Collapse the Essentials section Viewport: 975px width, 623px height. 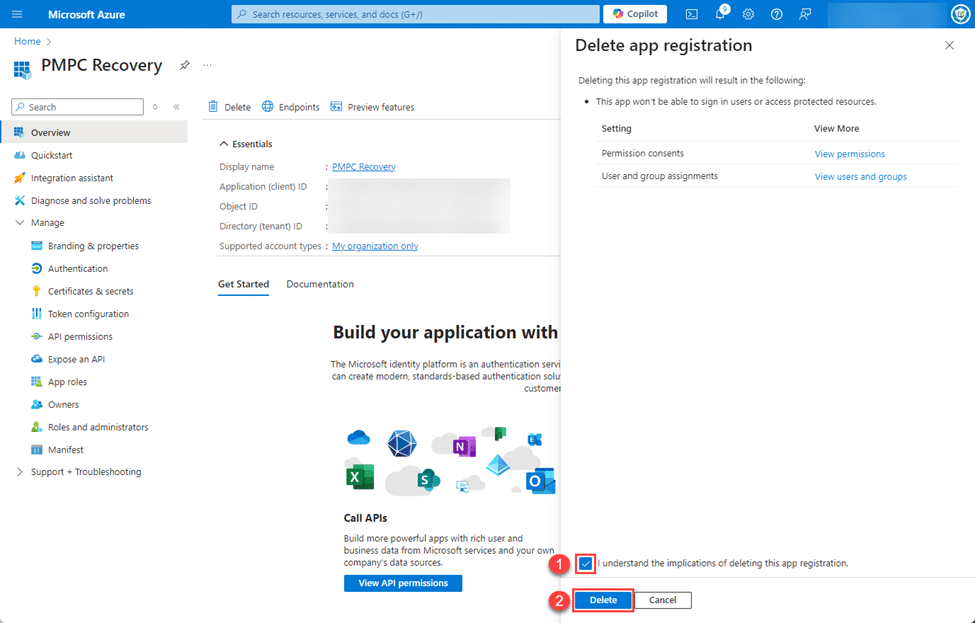tap(223, 144)
